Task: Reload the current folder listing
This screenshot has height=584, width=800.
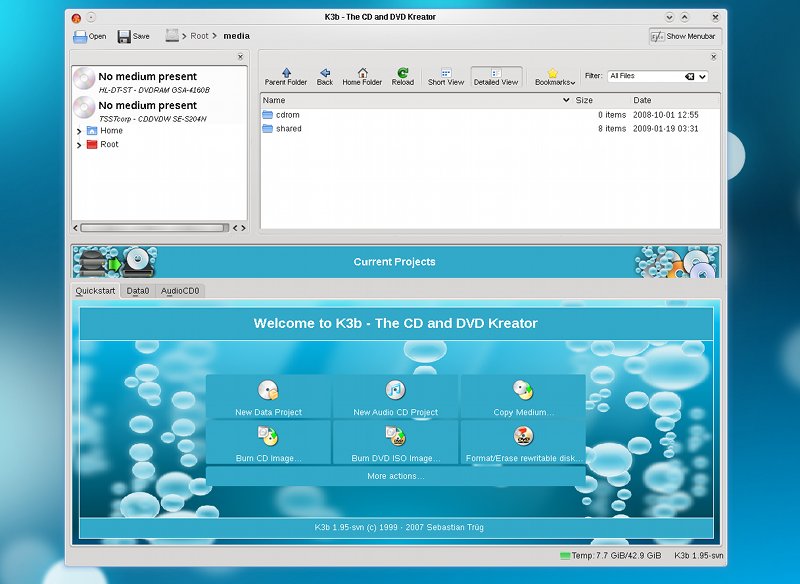Action: 403,77
